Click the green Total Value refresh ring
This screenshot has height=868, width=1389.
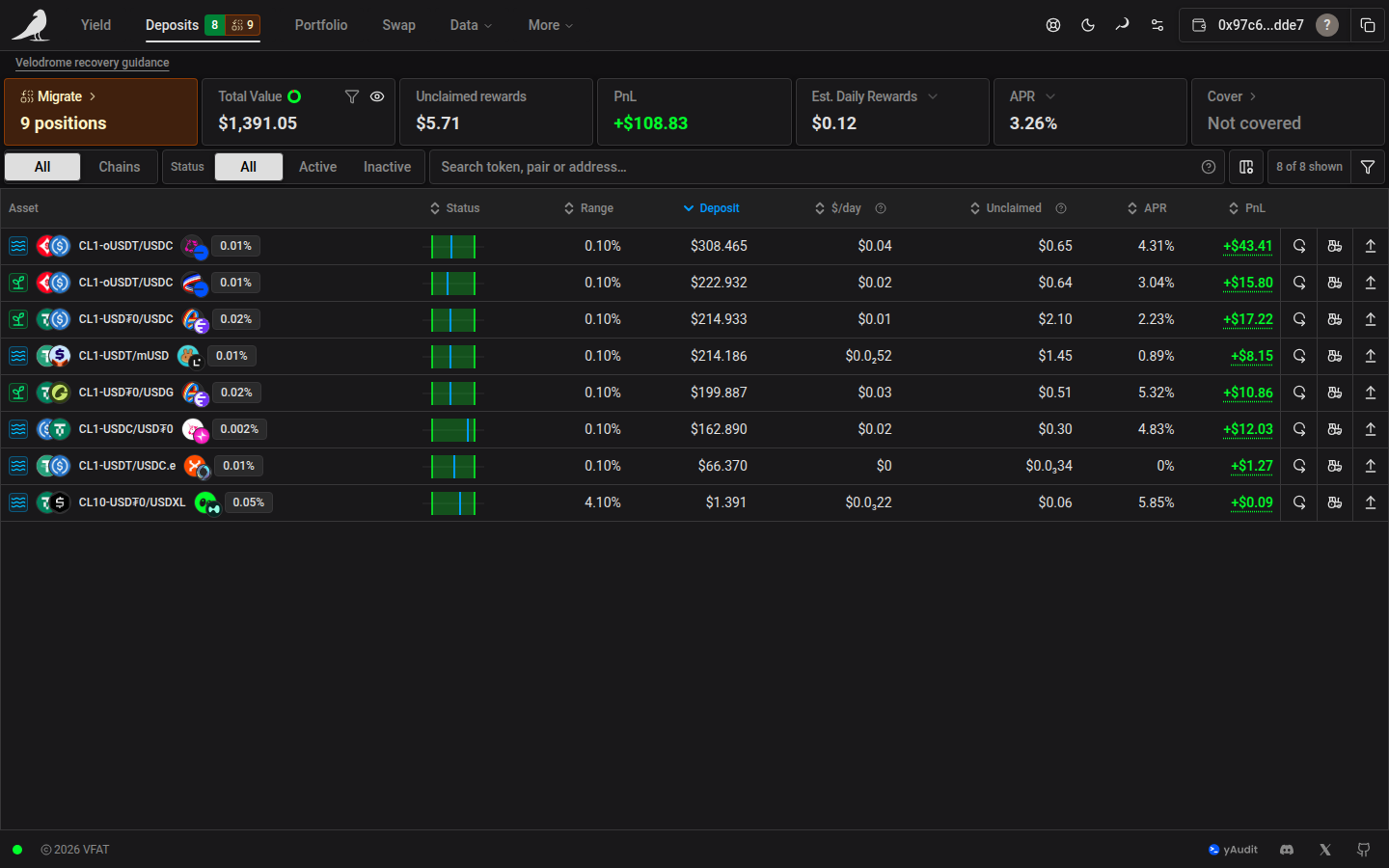point(294,96)
